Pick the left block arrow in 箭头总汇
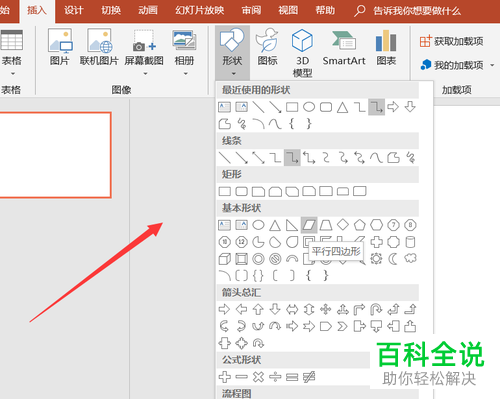Screen dimensions: 500x399 click(241, 309)
